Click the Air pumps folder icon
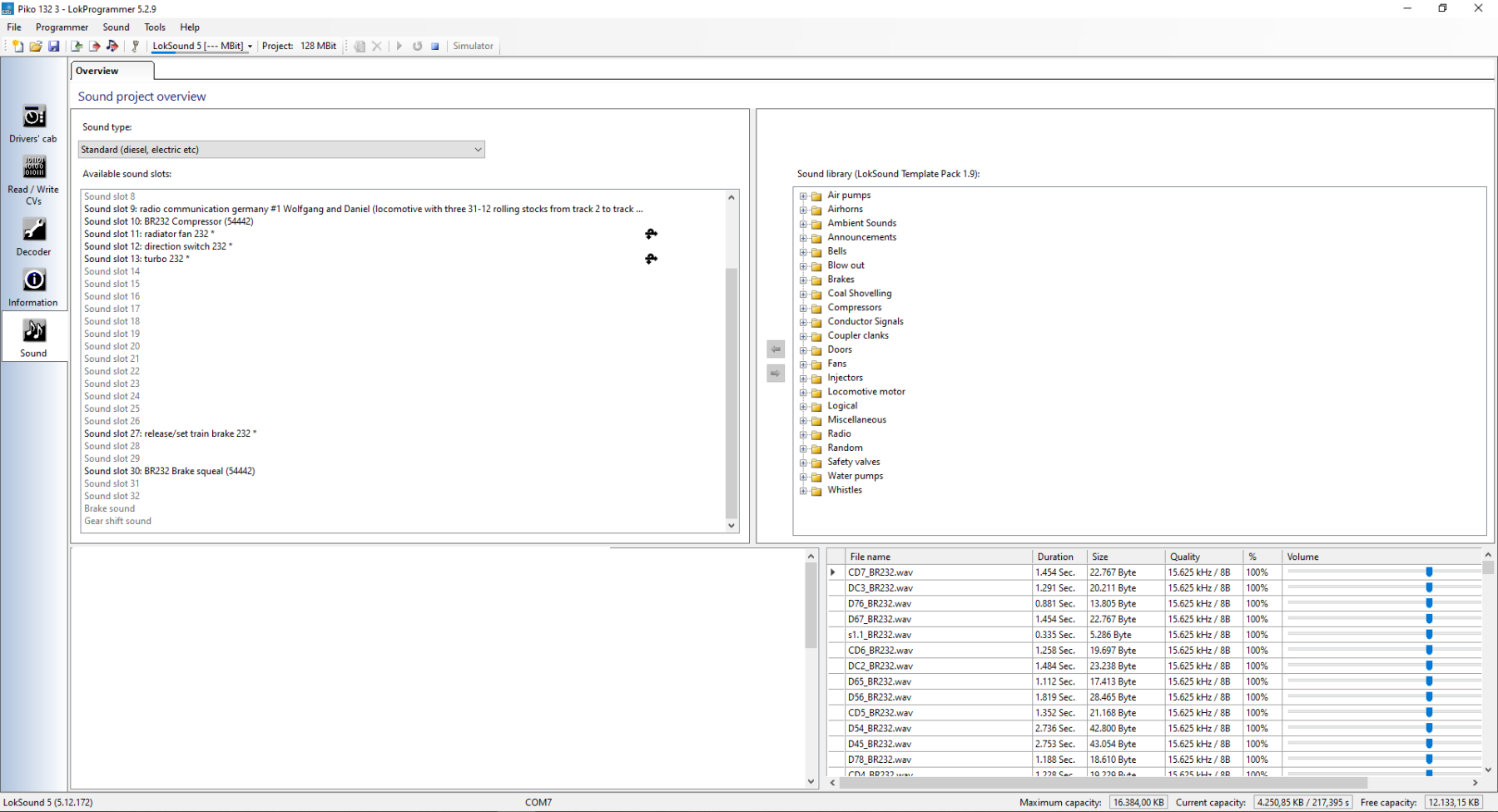This screenshot has width=1498, height=812. pyautogui.click(x=816, y=196)
